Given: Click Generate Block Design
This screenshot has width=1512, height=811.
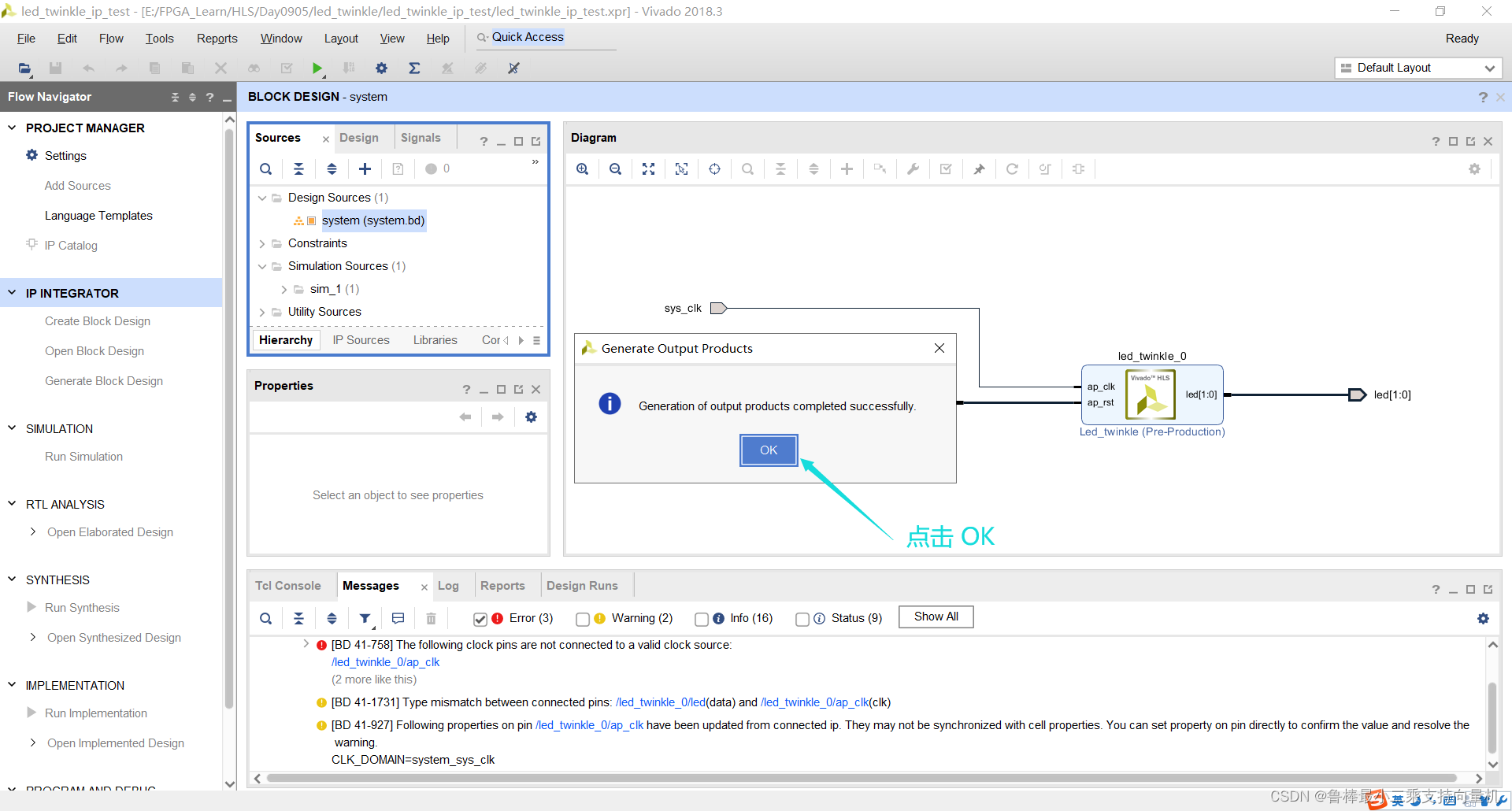Looking at the screenshot, I should [104, 381].
